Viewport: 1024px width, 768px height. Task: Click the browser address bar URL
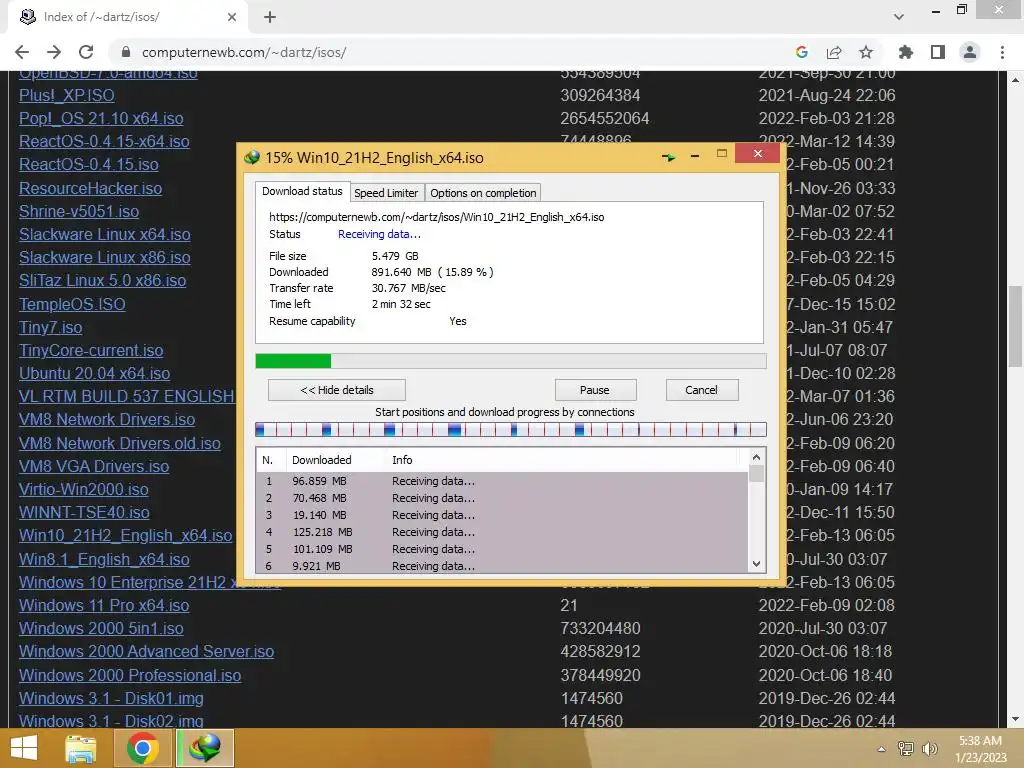click(x=244, y=52)
